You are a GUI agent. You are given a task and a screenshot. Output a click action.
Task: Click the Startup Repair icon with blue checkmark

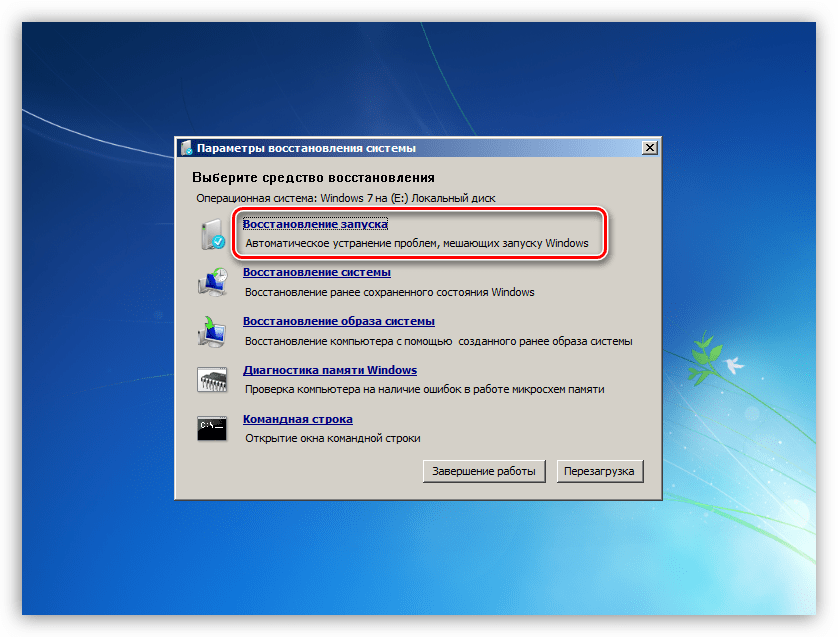tap(212, 235)
